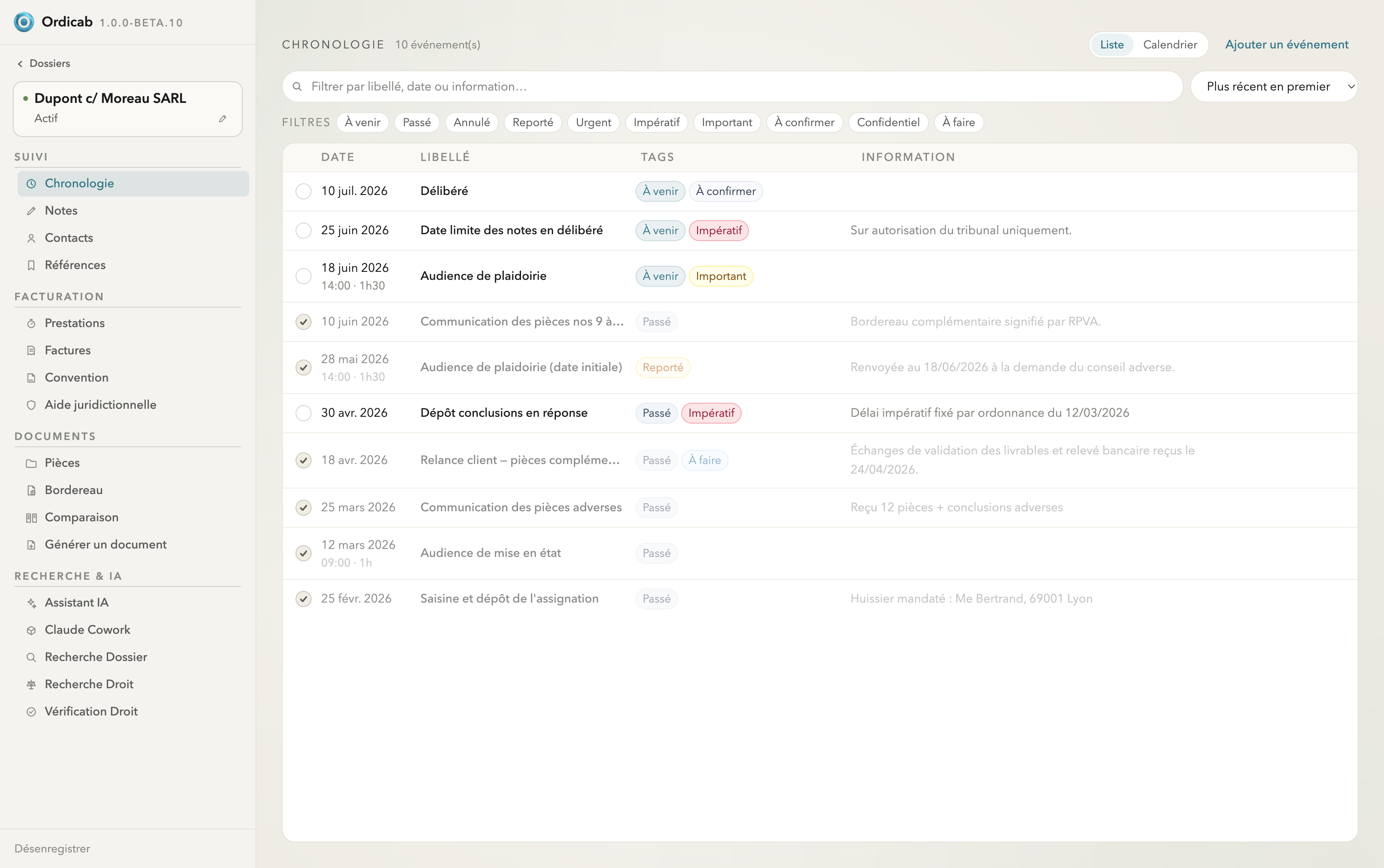
Task: Click the Comparaison columns icon
Action: (32, 518)
